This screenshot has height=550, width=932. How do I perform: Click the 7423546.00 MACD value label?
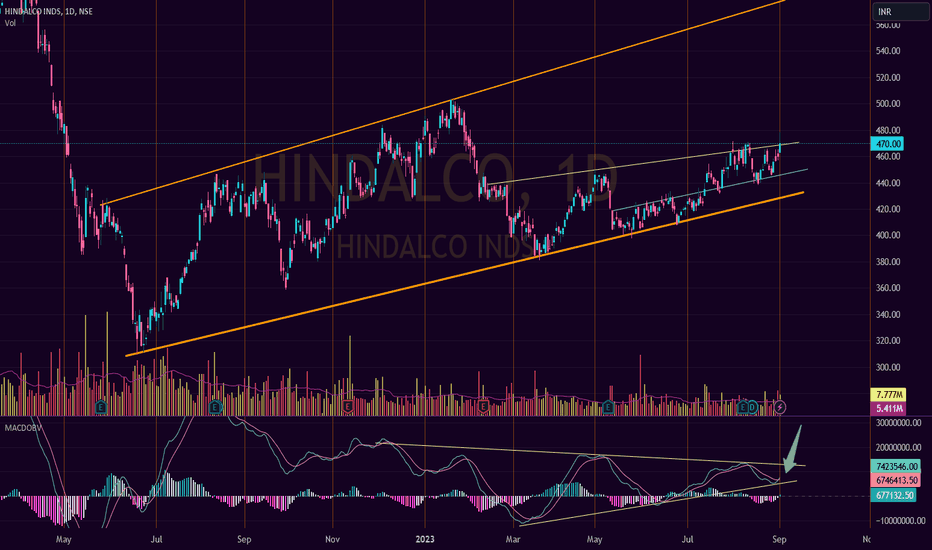896,466
